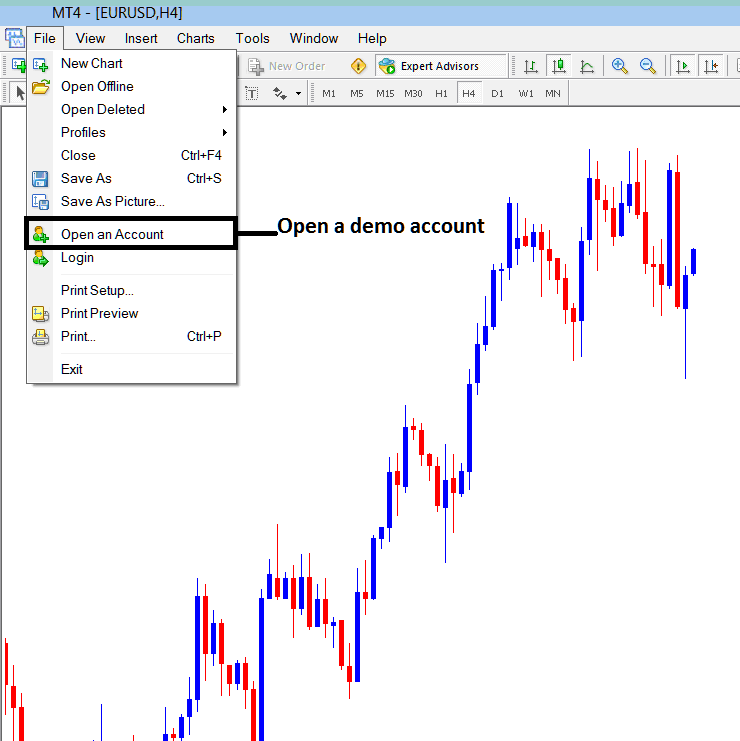The height and width of the screenshot is (741, 740).
Task: Zoom in on the chart
Action: 620,66
